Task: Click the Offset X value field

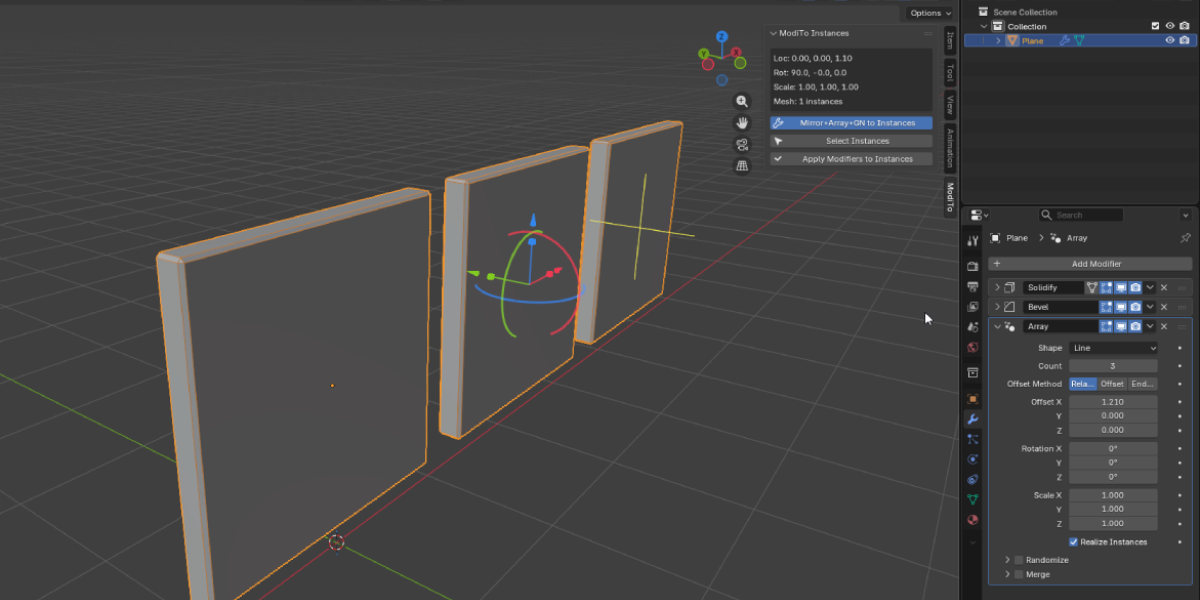Action: point(1113,402)
